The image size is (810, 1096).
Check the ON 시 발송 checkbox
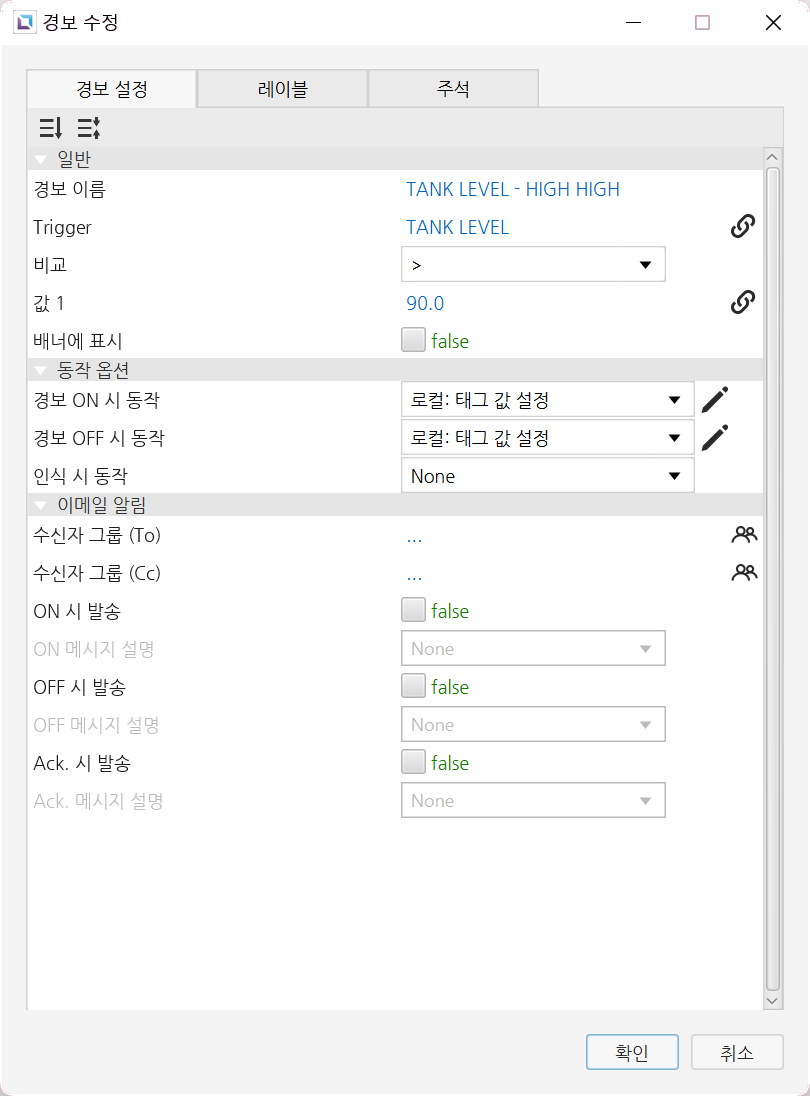(413, 610)
